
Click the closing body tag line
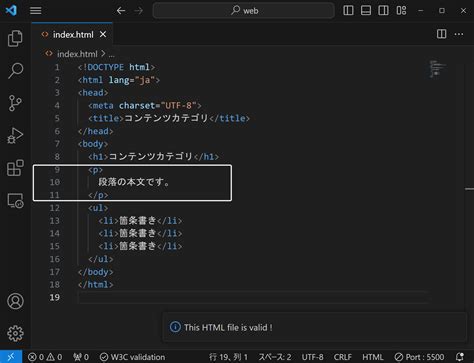[95, 272]
